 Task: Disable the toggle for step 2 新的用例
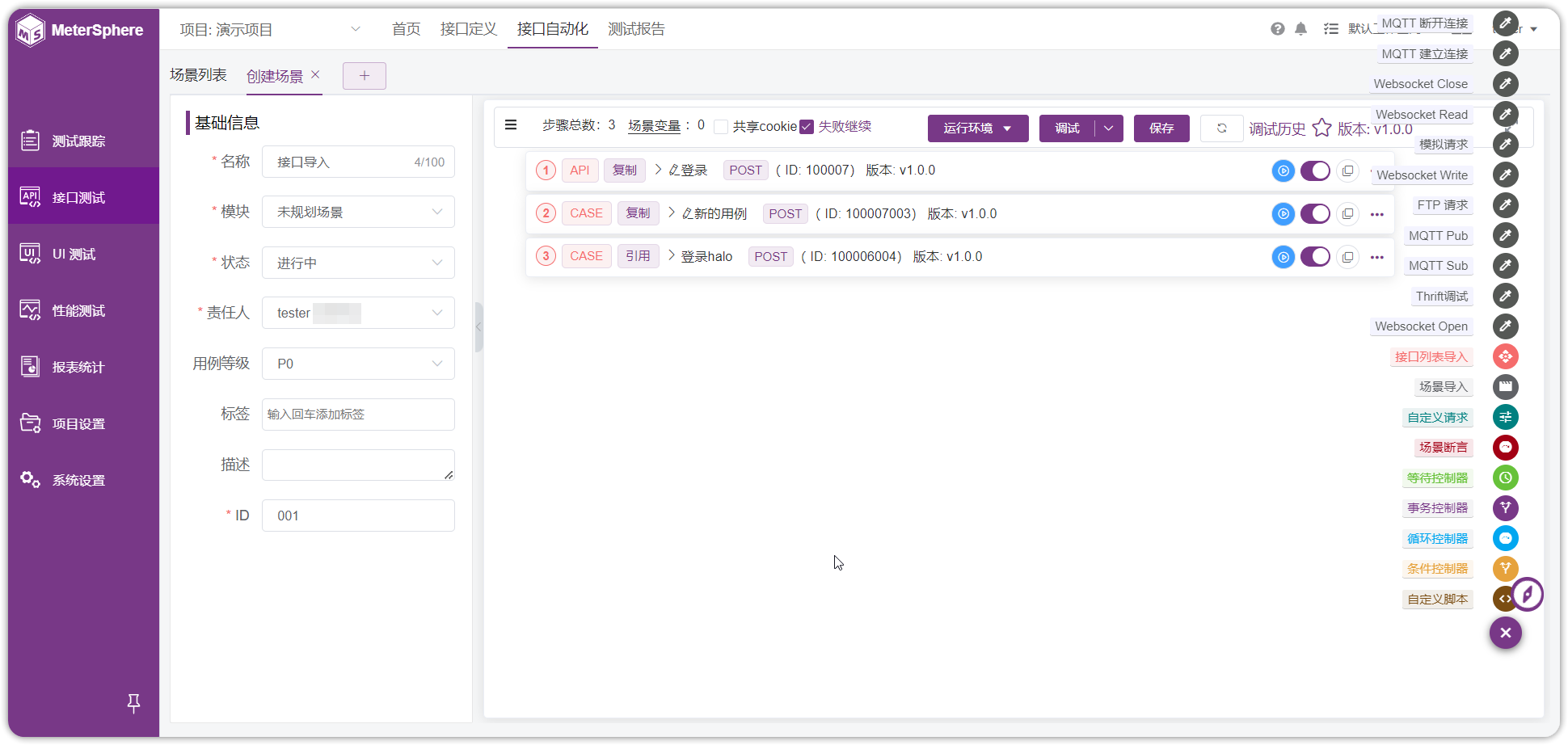(x=1315, y=214)
